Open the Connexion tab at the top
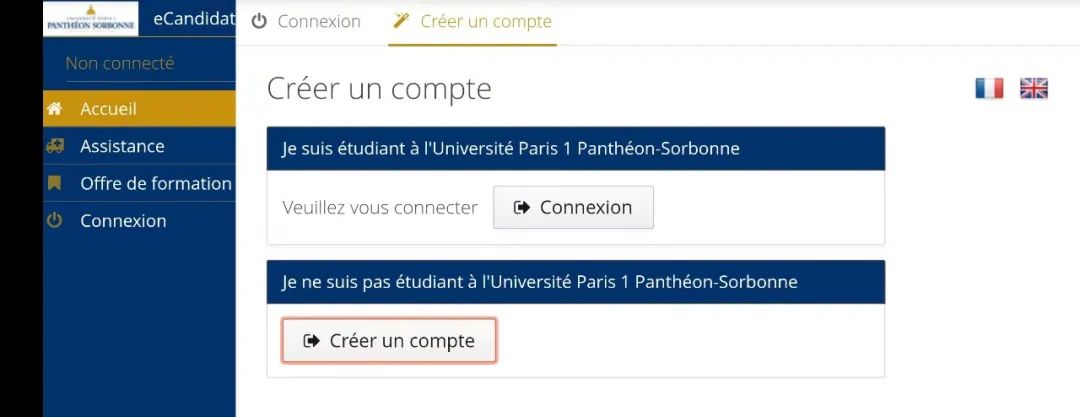The image size is (1080, 417). coord(307,22)
